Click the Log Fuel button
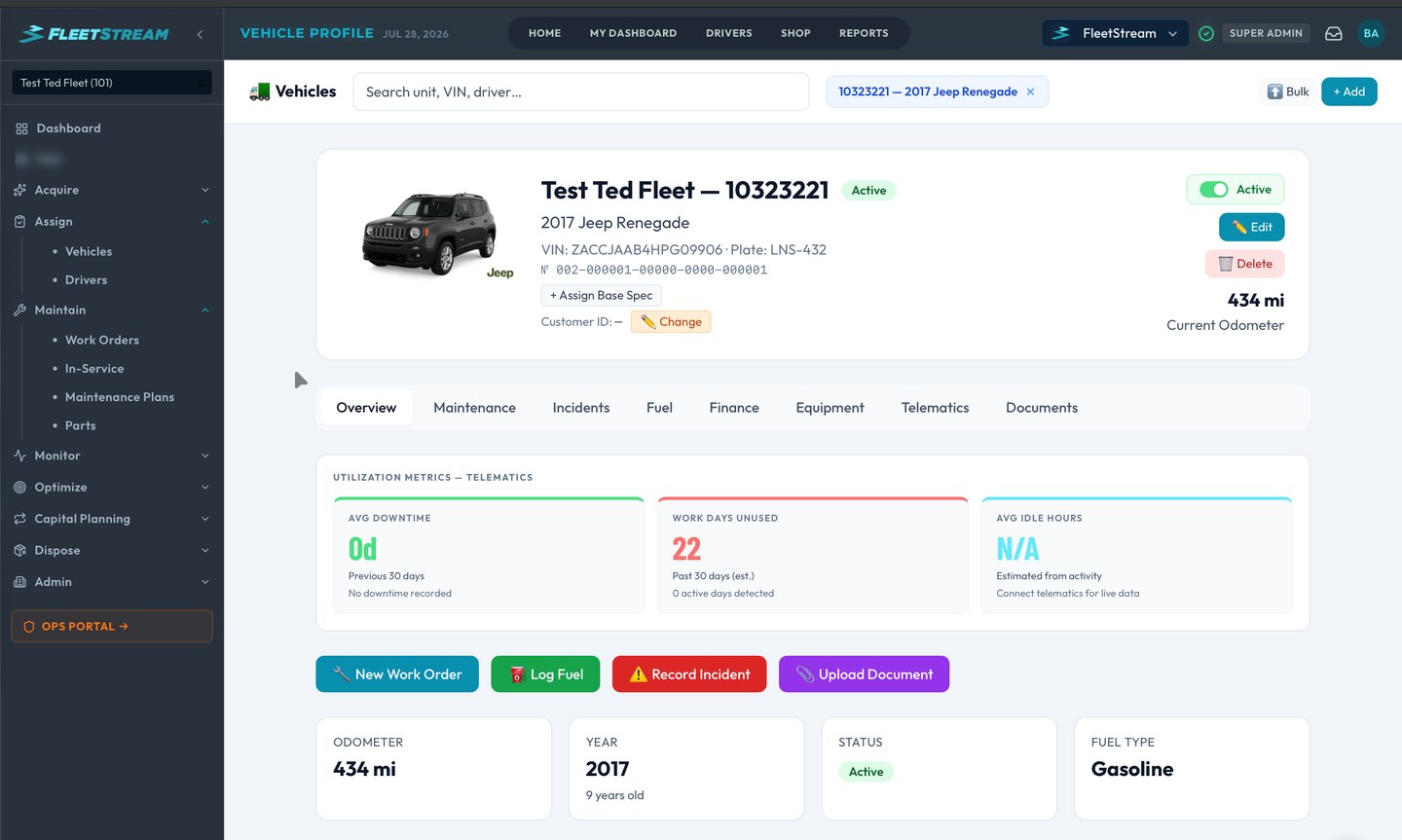 [x=545, y=675]
